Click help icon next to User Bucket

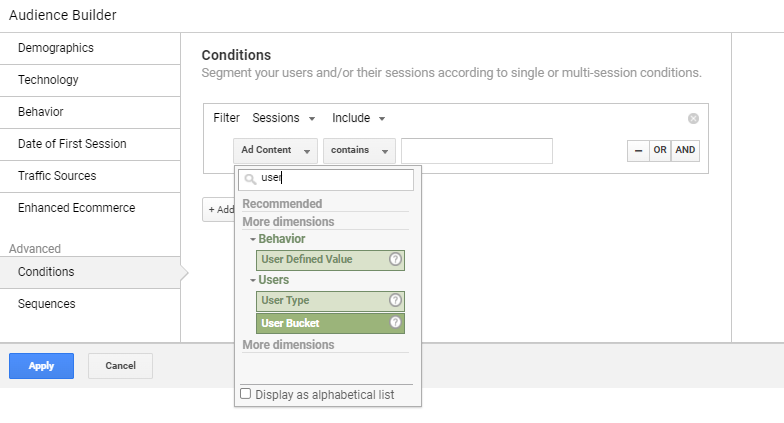click(395, 323)
